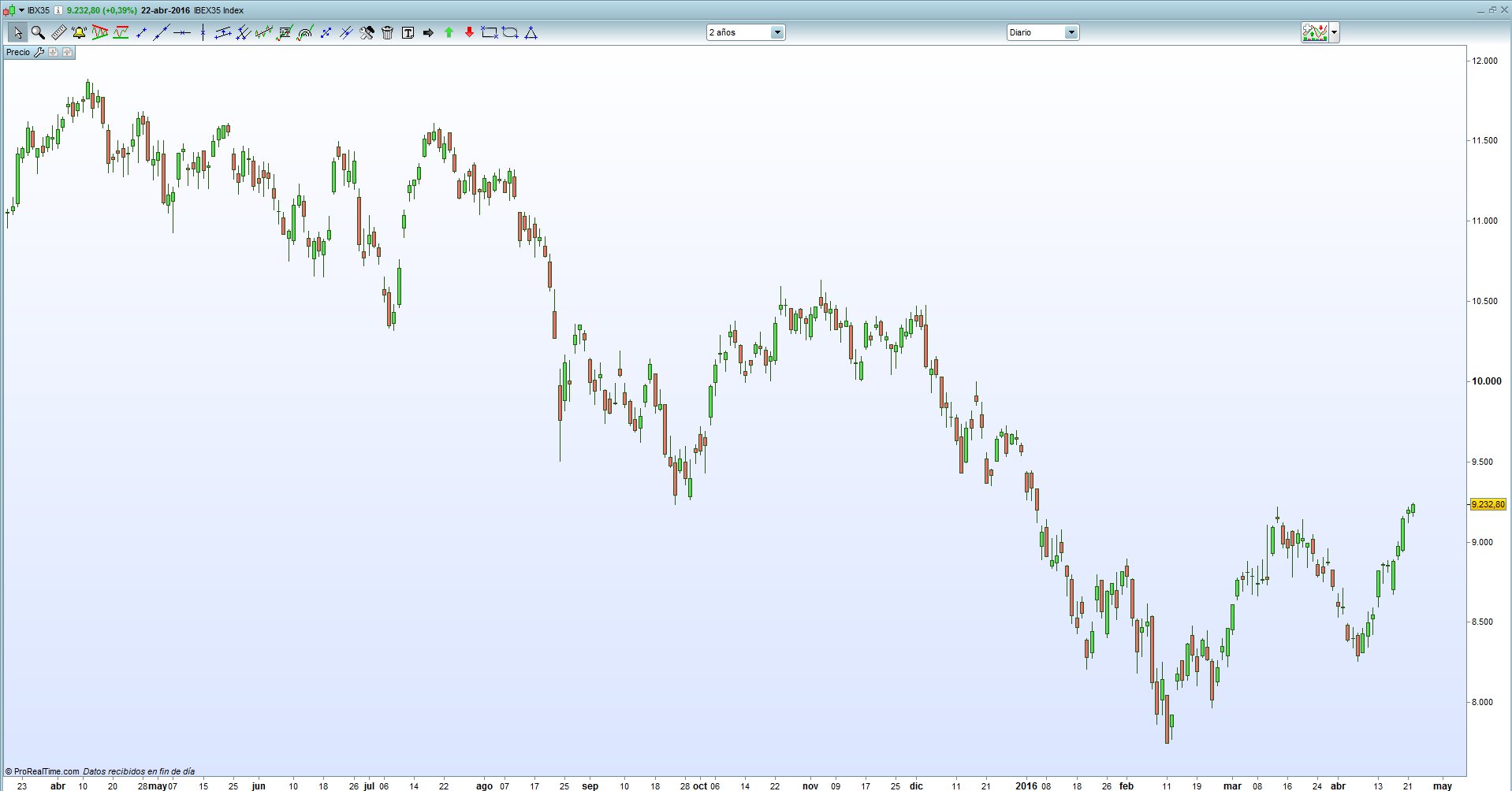Expand the indicator button dropdown arrow
The image size is (1512, 791).
pyautogui.click(x=1334, y=32)
